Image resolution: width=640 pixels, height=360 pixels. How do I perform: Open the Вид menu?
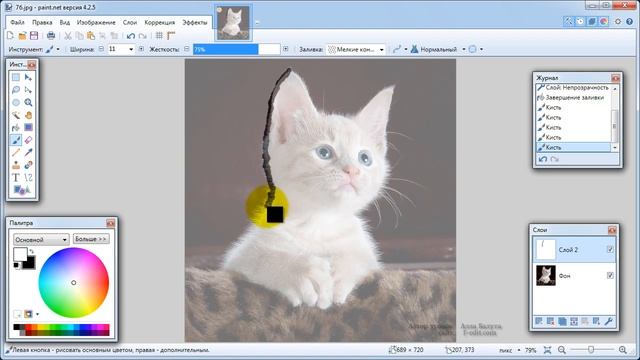tap(64, 22)
